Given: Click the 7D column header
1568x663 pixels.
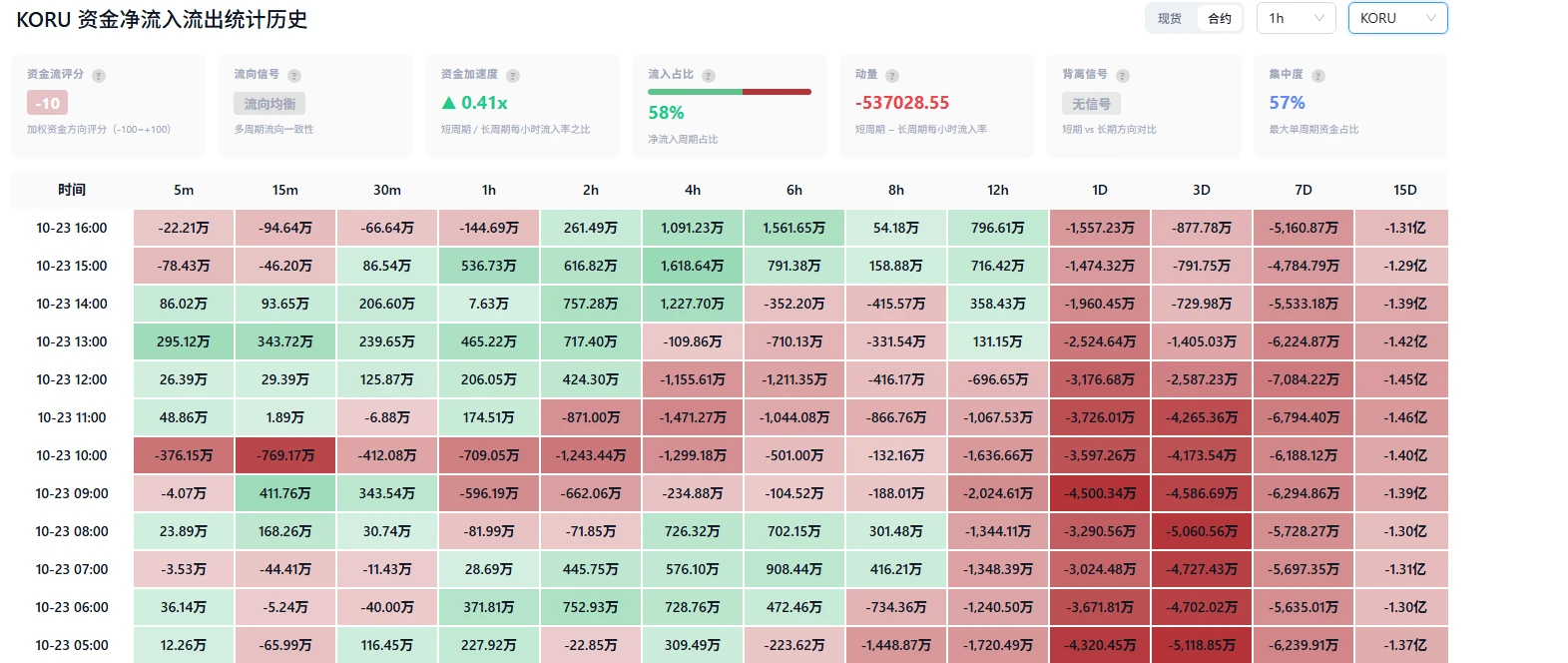Looking at the screenshot, I should (1304, 190).
